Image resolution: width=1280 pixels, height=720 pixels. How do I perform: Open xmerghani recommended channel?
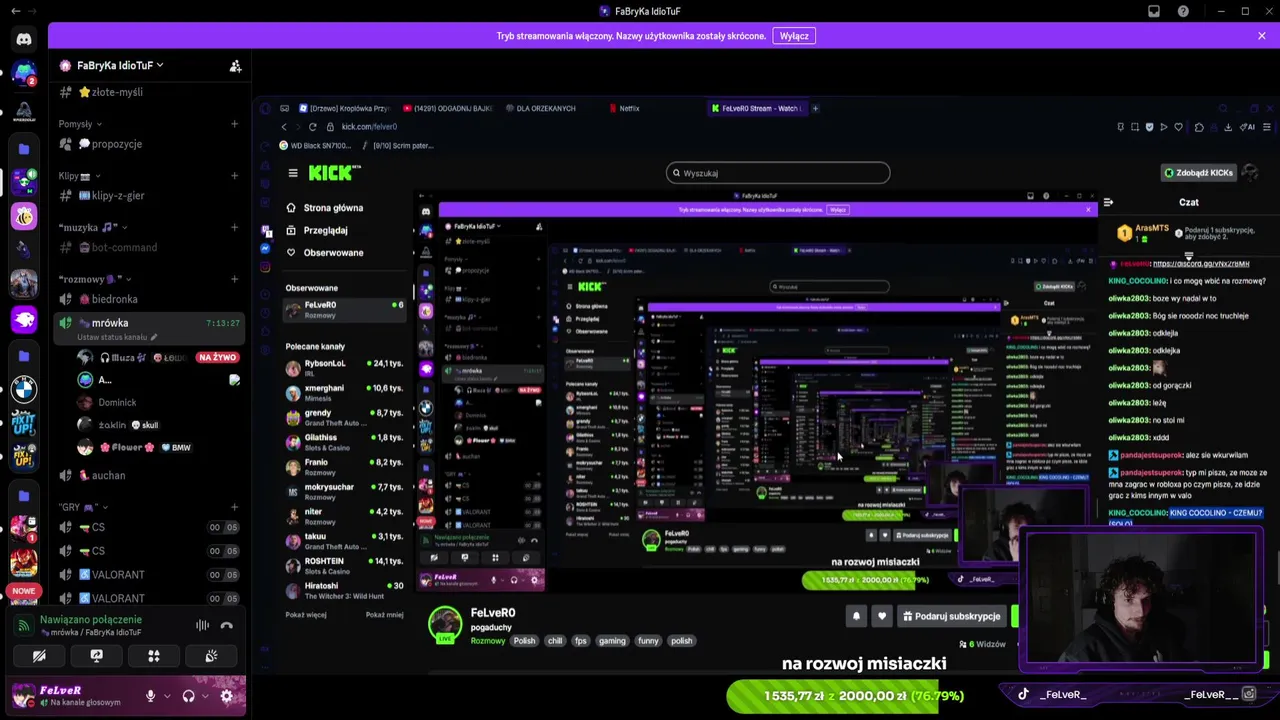pyautogui.click(x=344, y=392)
